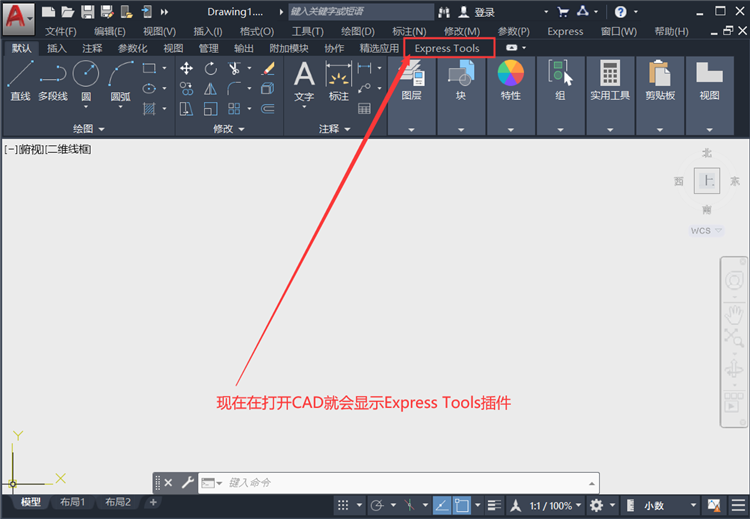Click the Sign in (登录) button
This screenshot has height=519, width=750.
coord(476,12)
